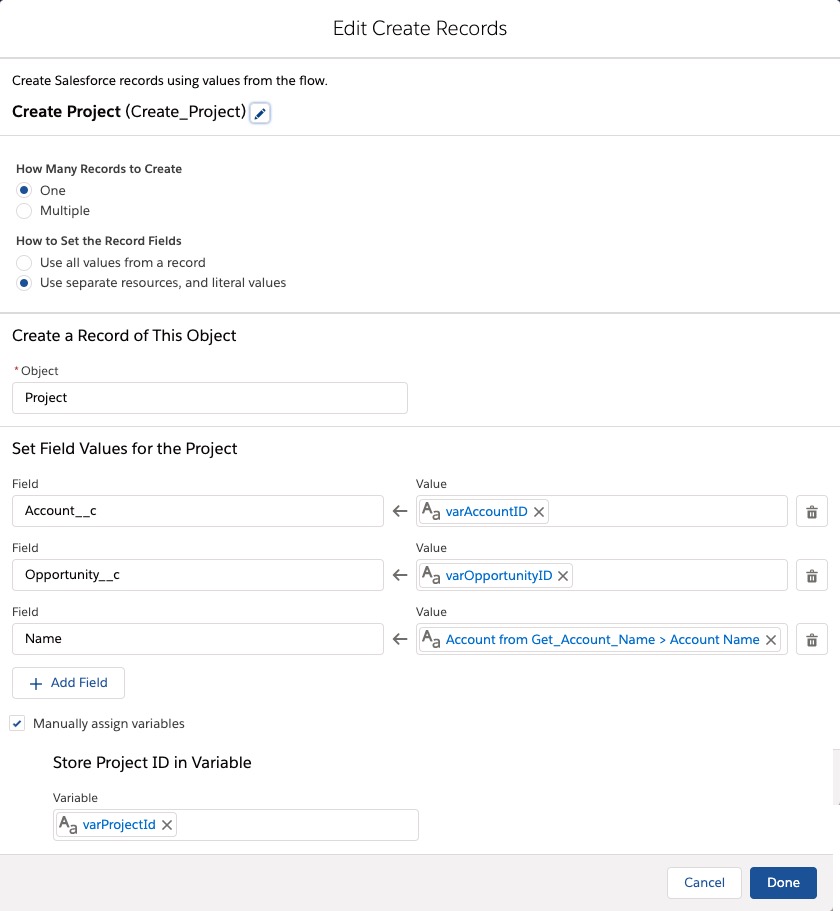Image resolution: width=840 pixels, height=911 pixels.
Task: Delete the Account__c field row with trash icon
Action: [812, 511]
